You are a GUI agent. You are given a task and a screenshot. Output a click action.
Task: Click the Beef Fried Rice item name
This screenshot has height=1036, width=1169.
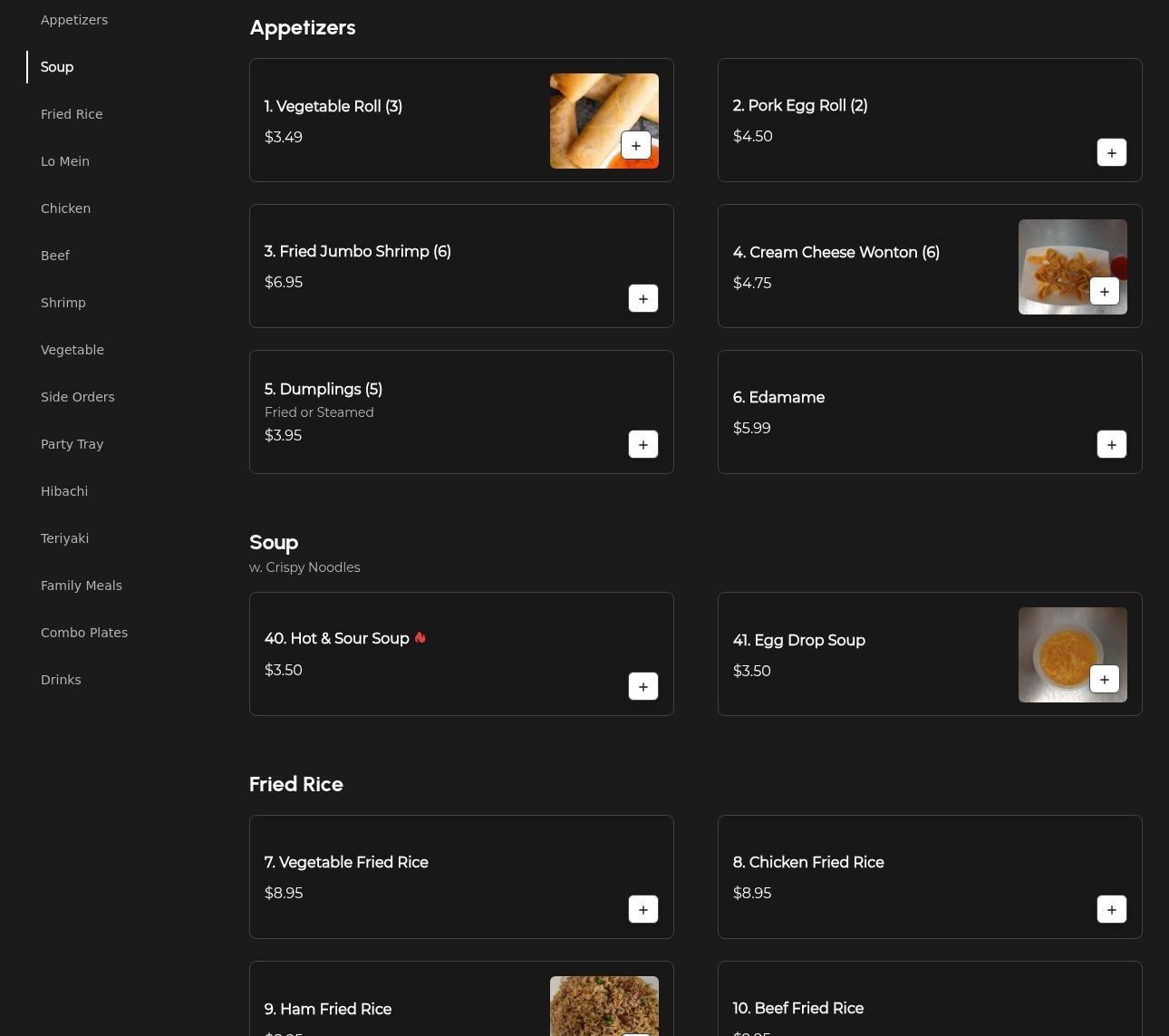click(x=797, y=1008)
